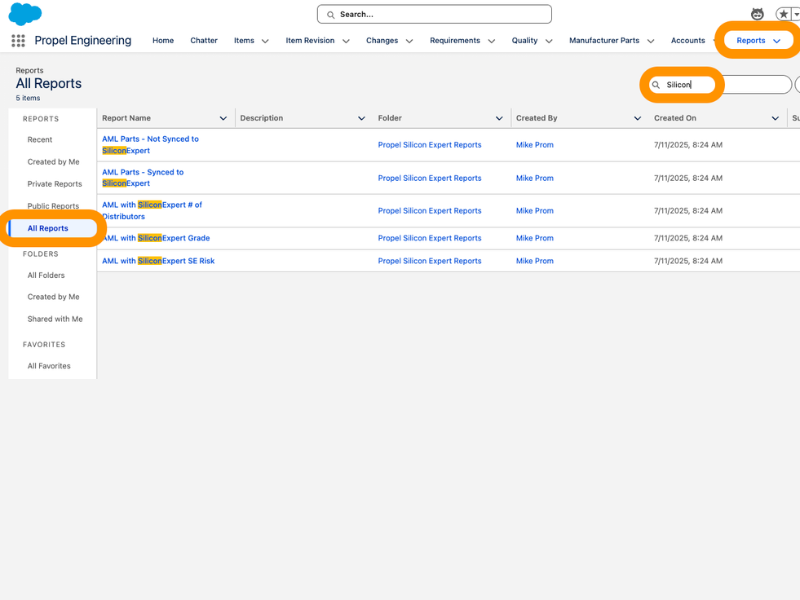This screenshot has height=600, width=800.
Task: Click the astronaut Trailhead icon
Action: point(757,14)
